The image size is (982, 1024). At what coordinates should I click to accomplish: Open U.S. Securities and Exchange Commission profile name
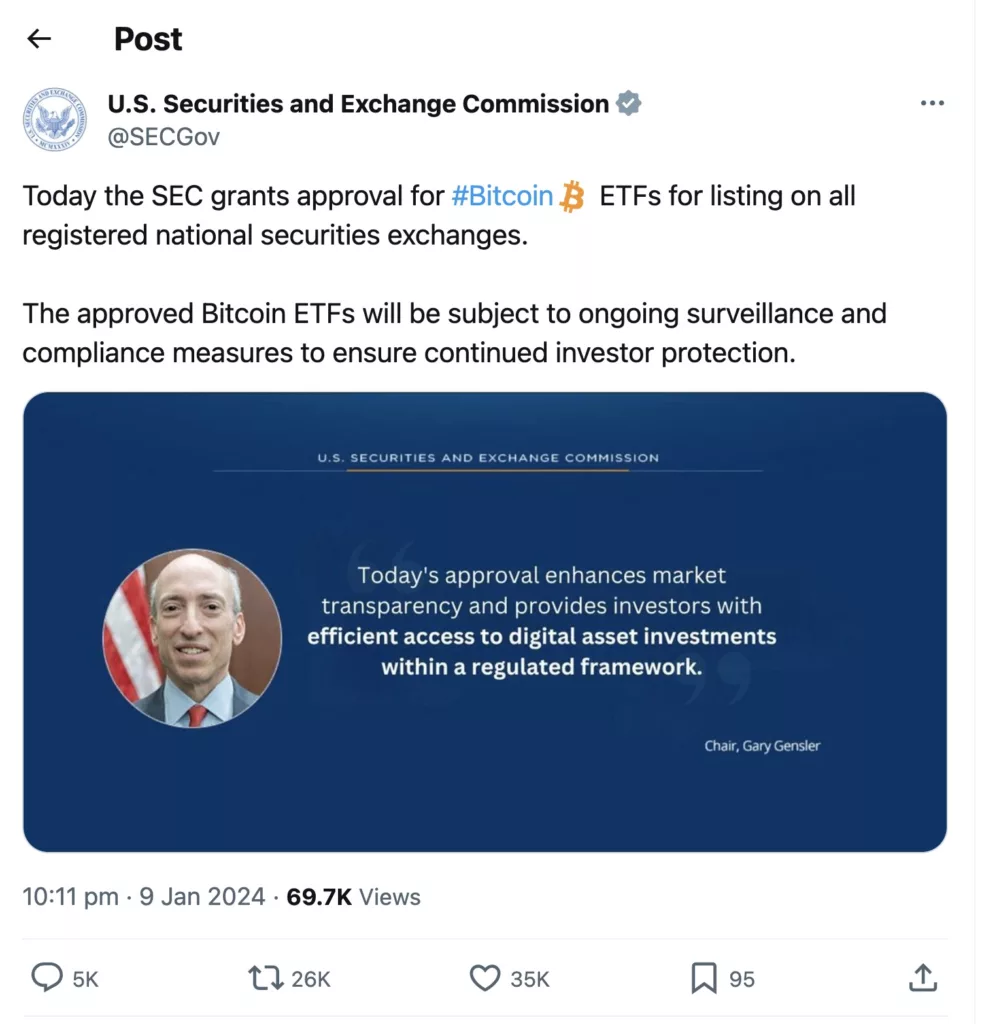tap(358, 104)
